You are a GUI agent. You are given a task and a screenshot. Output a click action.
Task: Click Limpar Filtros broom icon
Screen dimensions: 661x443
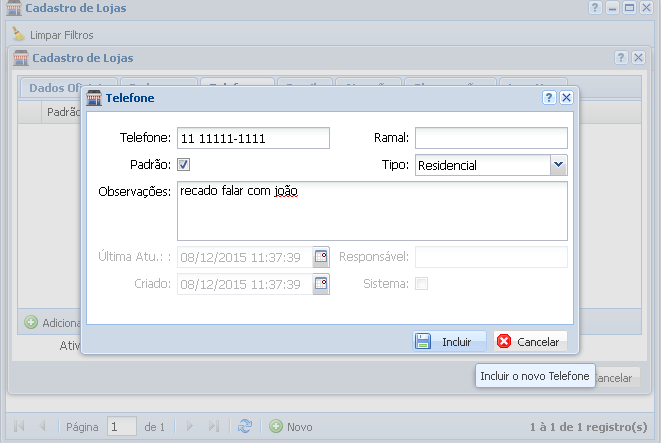click(x=19, y=34)
